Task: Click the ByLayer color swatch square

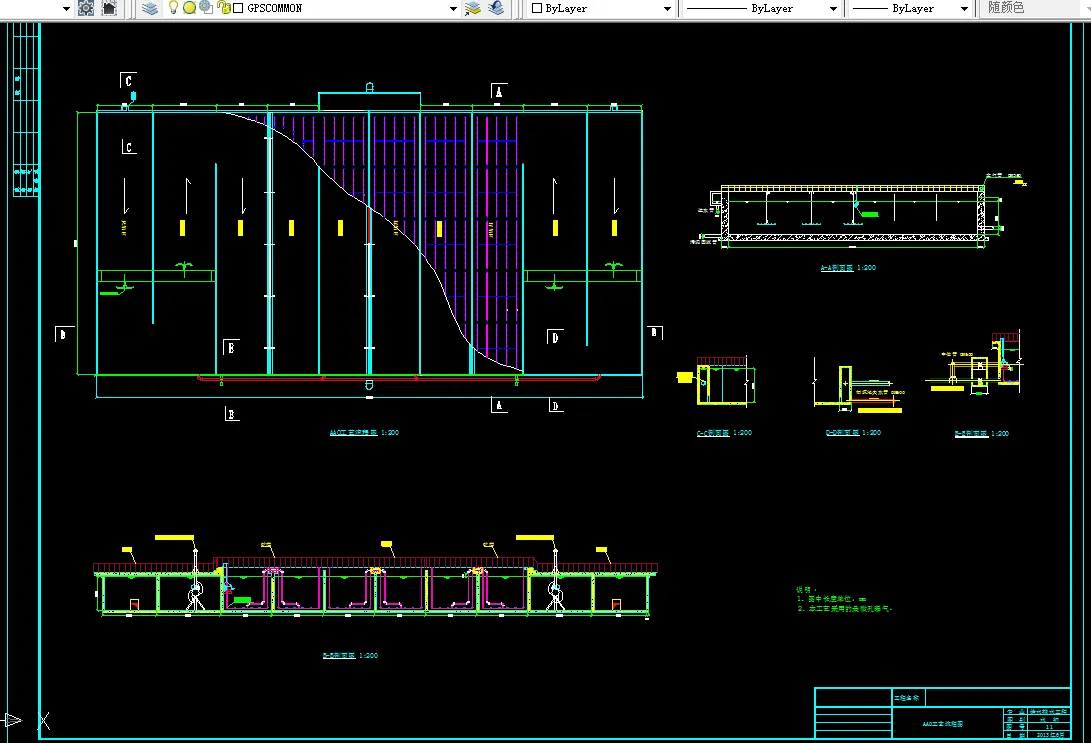Action: pyautogui.click(x=536, y=8)
